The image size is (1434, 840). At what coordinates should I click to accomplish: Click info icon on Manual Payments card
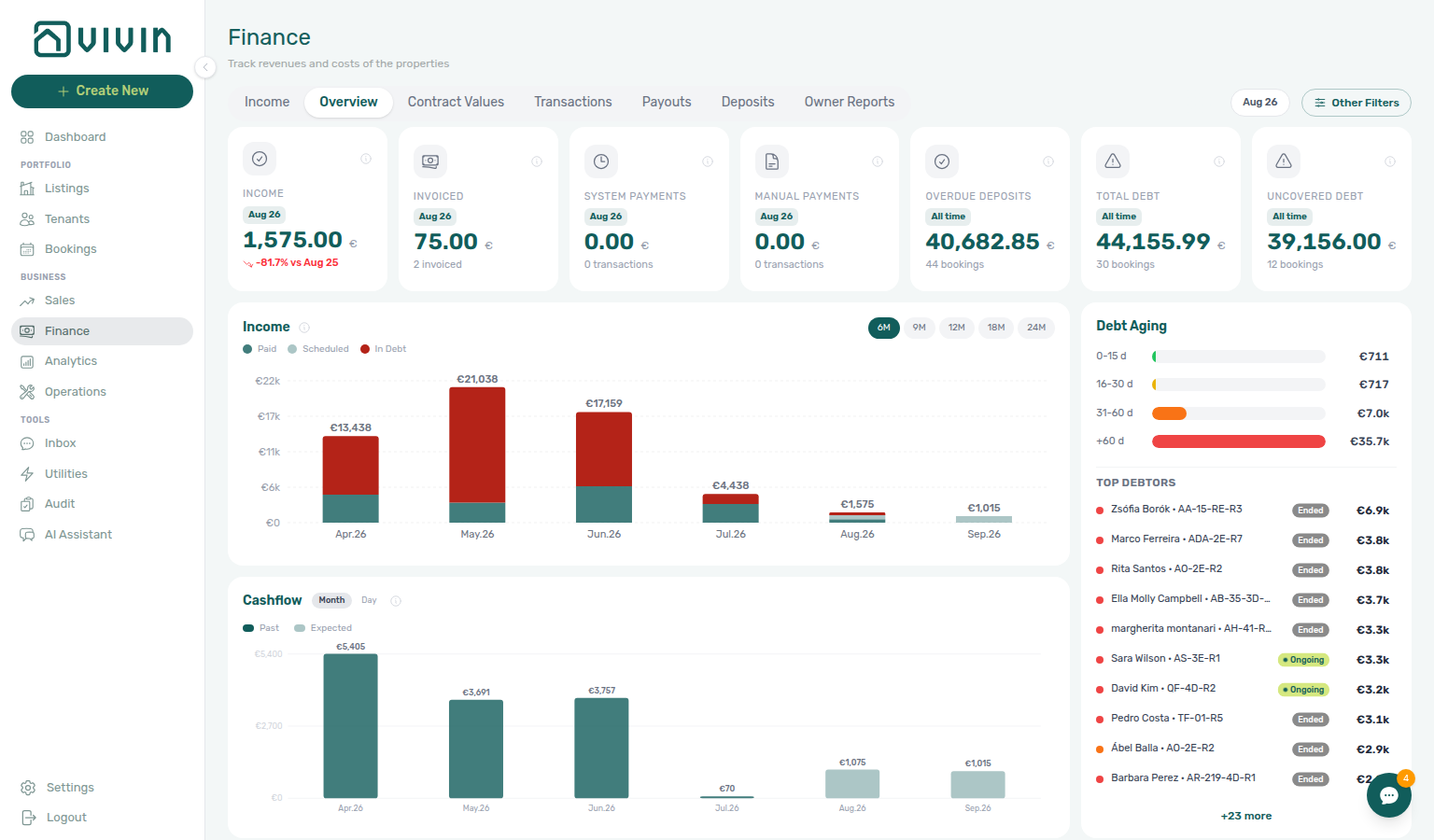coord(878,161)
